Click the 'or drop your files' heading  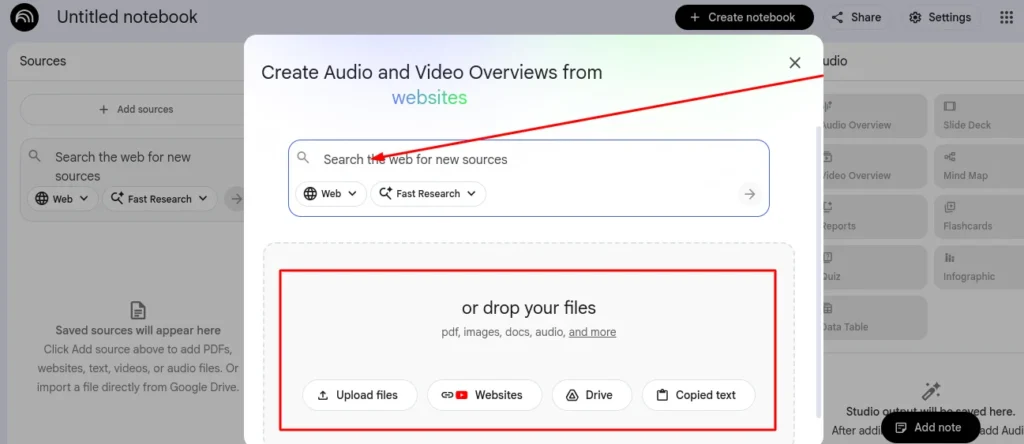[x=528, y=308]
